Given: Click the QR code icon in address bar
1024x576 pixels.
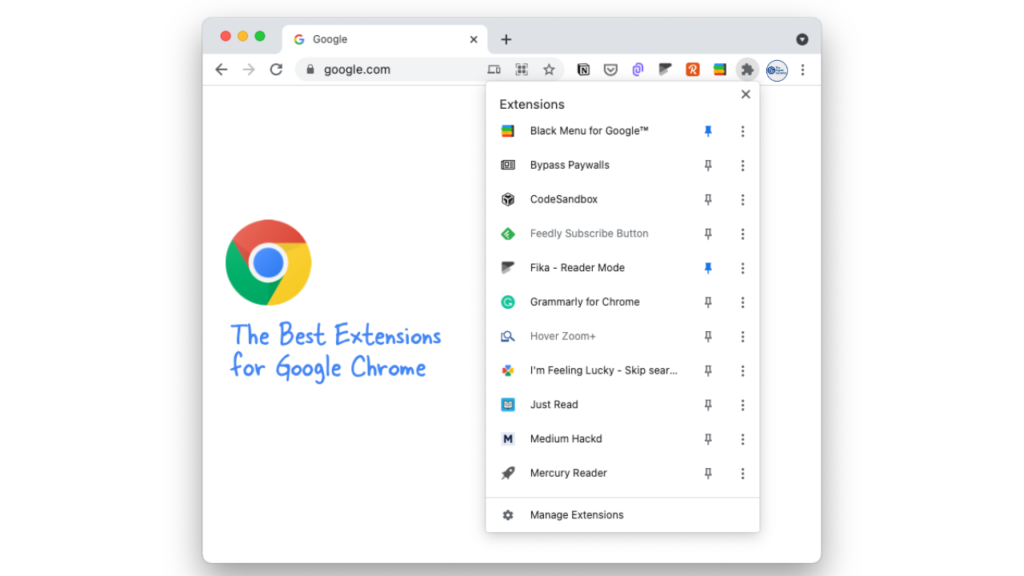Looking at the screenshot, I should pyautogui.click(x=521, y=70).
